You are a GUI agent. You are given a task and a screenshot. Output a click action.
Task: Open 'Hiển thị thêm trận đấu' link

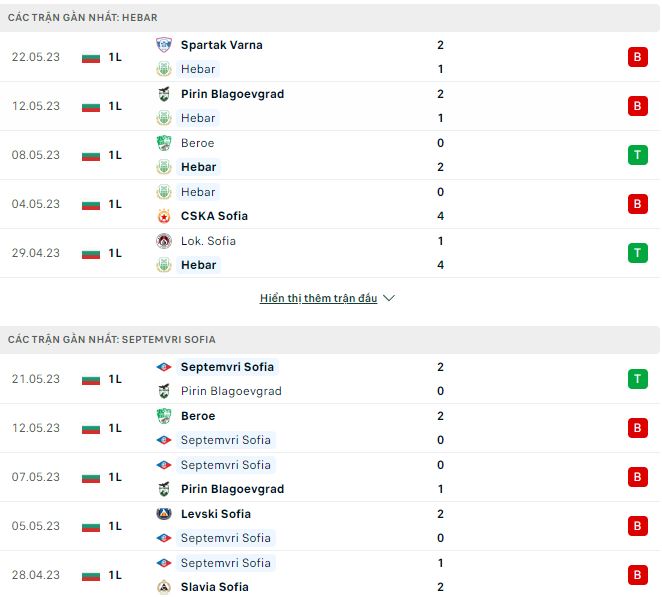point(318,298)
